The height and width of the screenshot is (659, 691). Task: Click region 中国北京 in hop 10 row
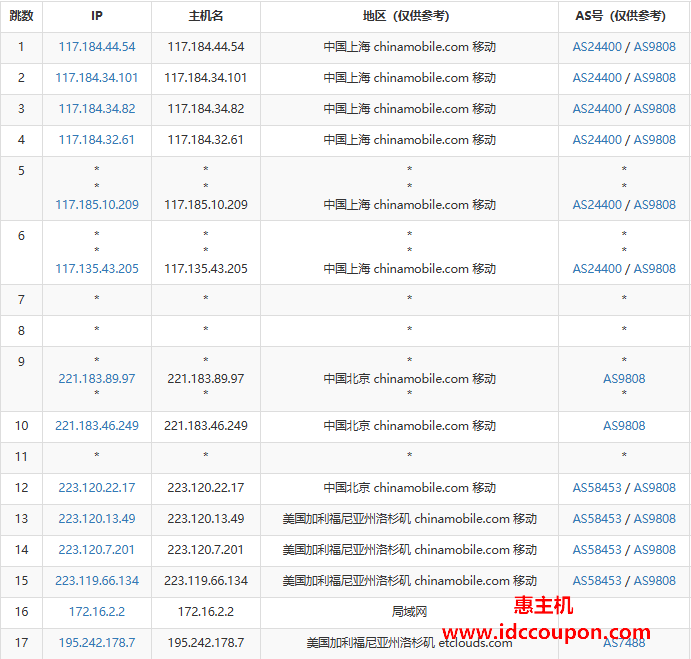pyautogui.click(x=347, y=426)
